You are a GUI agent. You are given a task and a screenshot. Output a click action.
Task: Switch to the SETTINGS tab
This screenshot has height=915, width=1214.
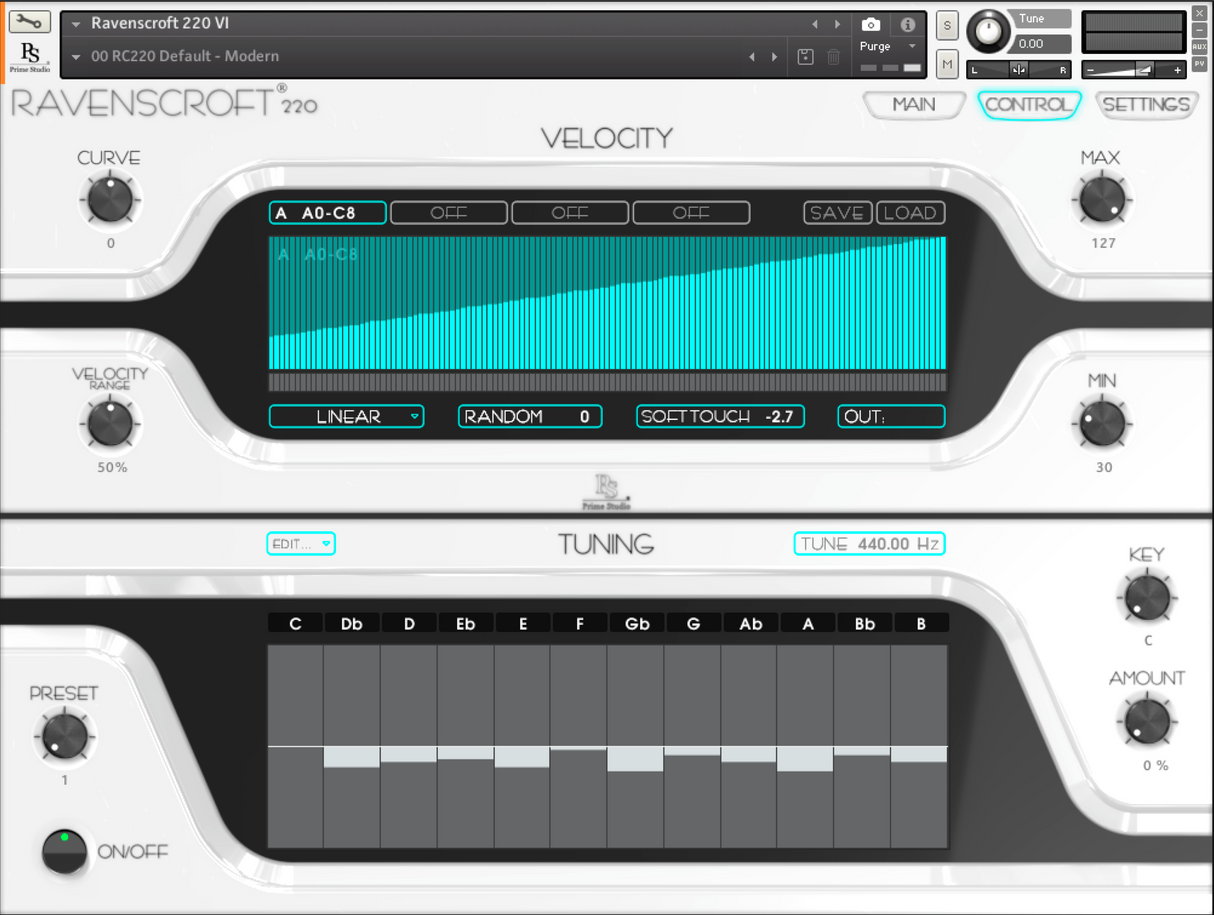click(x=1146, y=104)
